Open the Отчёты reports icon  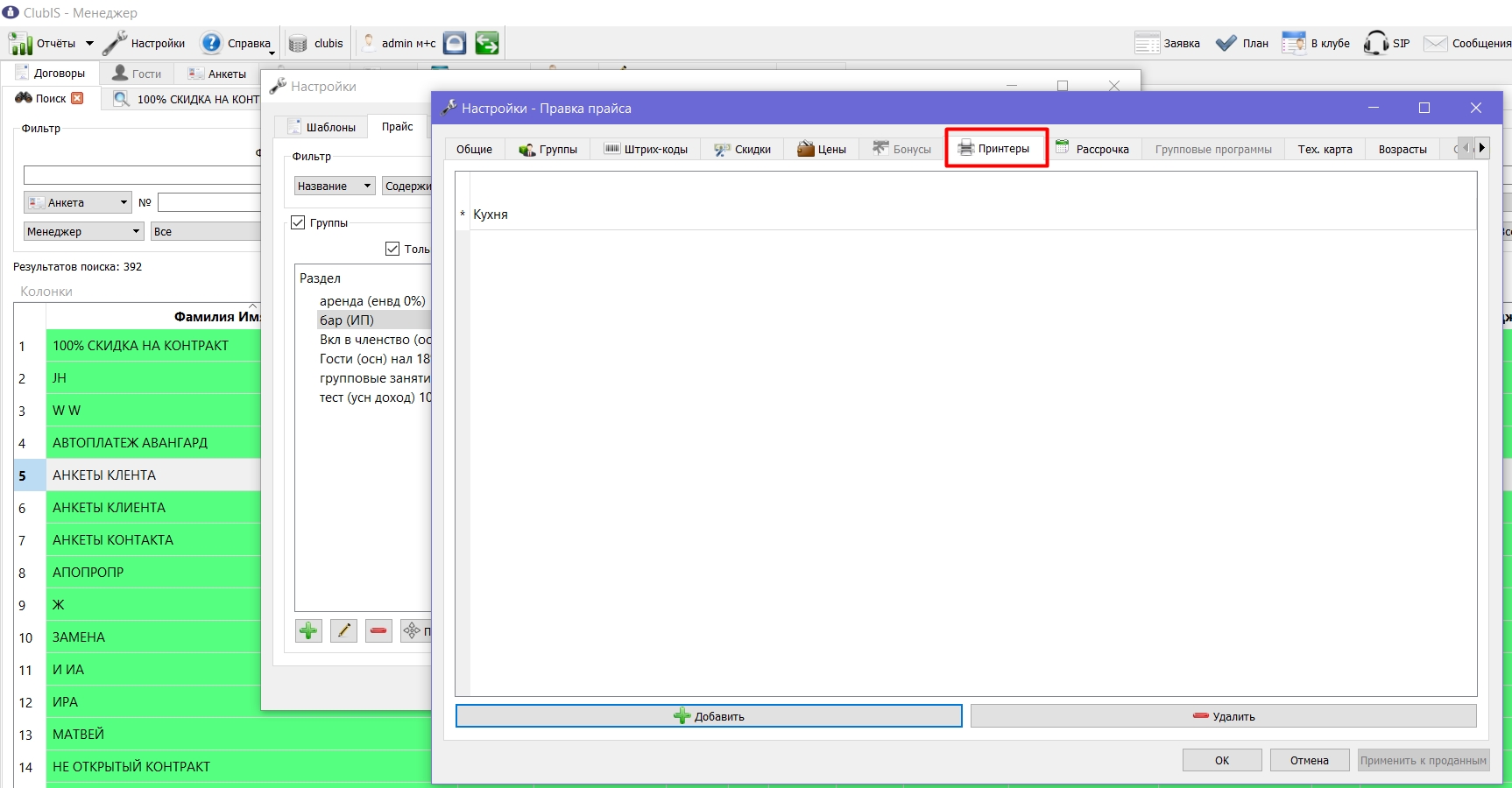pos(21,43)
